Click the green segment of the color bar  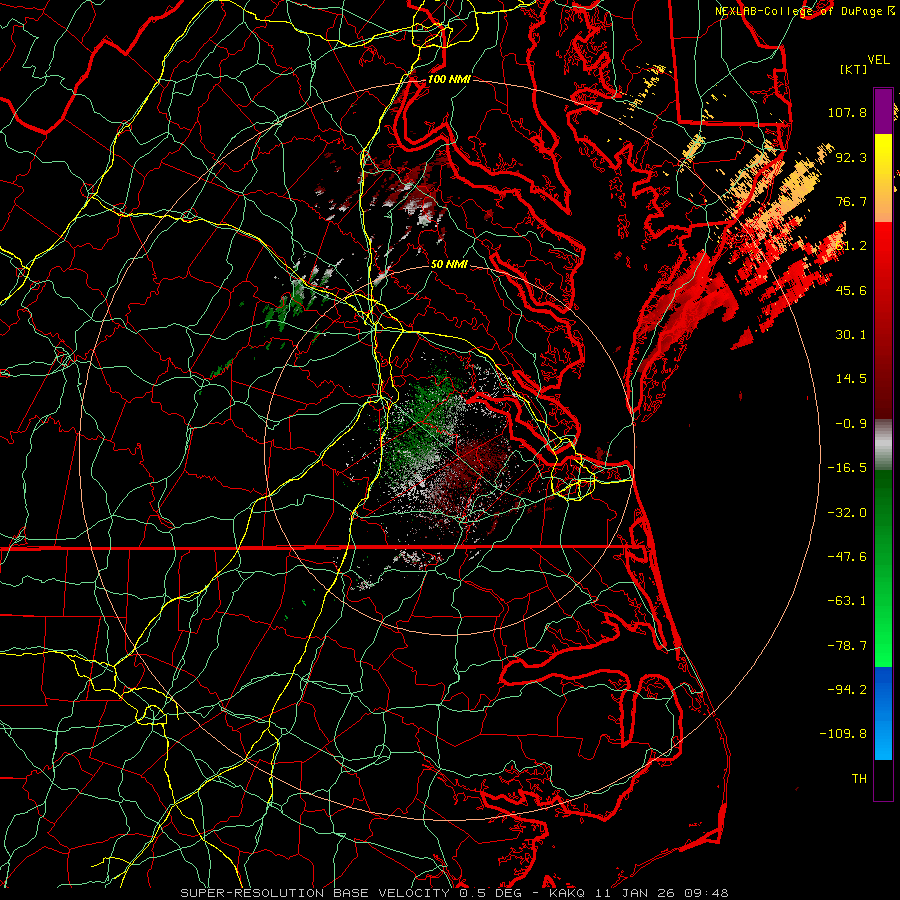point(883,568)
